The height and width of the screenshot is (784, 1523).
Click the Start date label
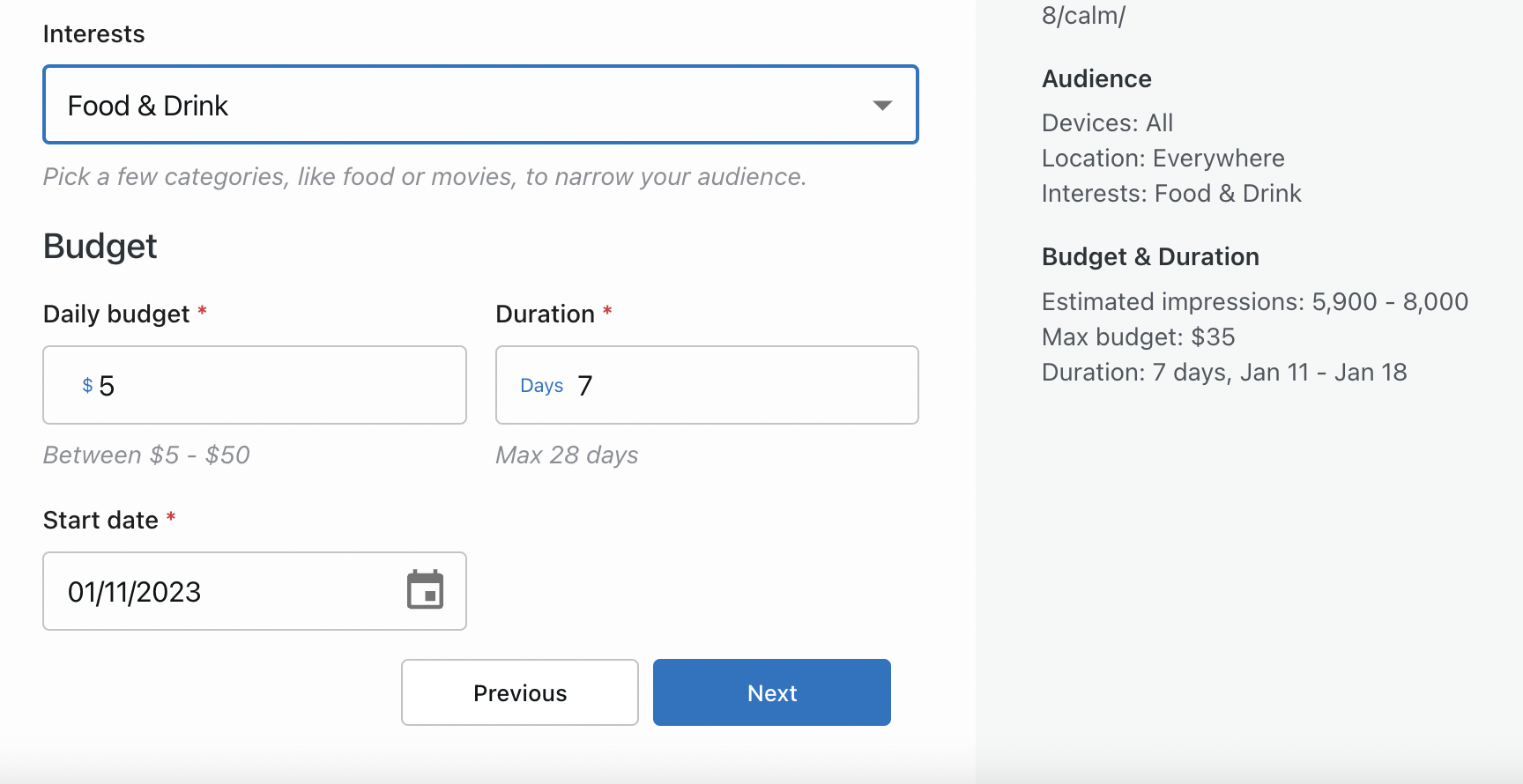tap(100, 521)
